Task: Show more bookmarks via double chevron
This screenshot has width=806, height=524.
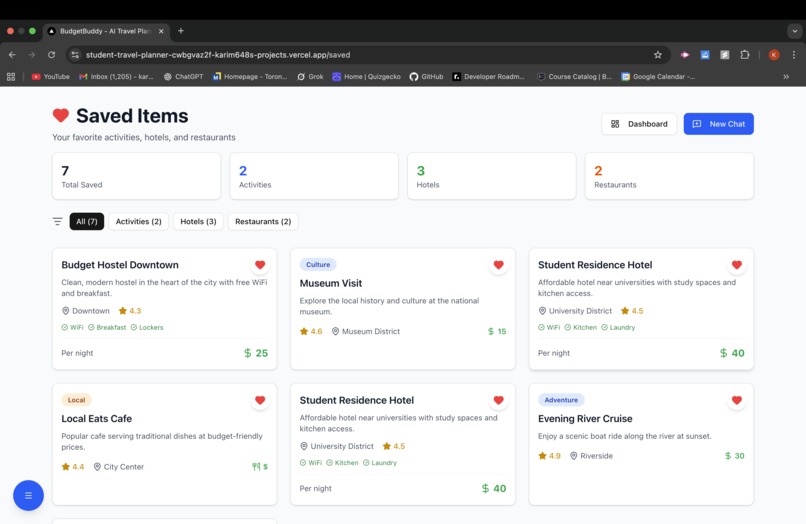Action: tap(786, 77)
